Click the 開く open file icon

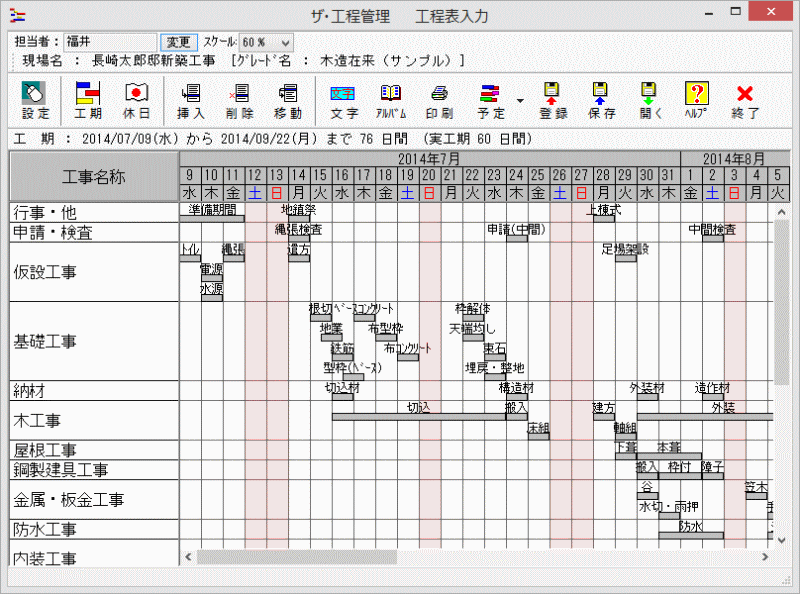[650, 101]
